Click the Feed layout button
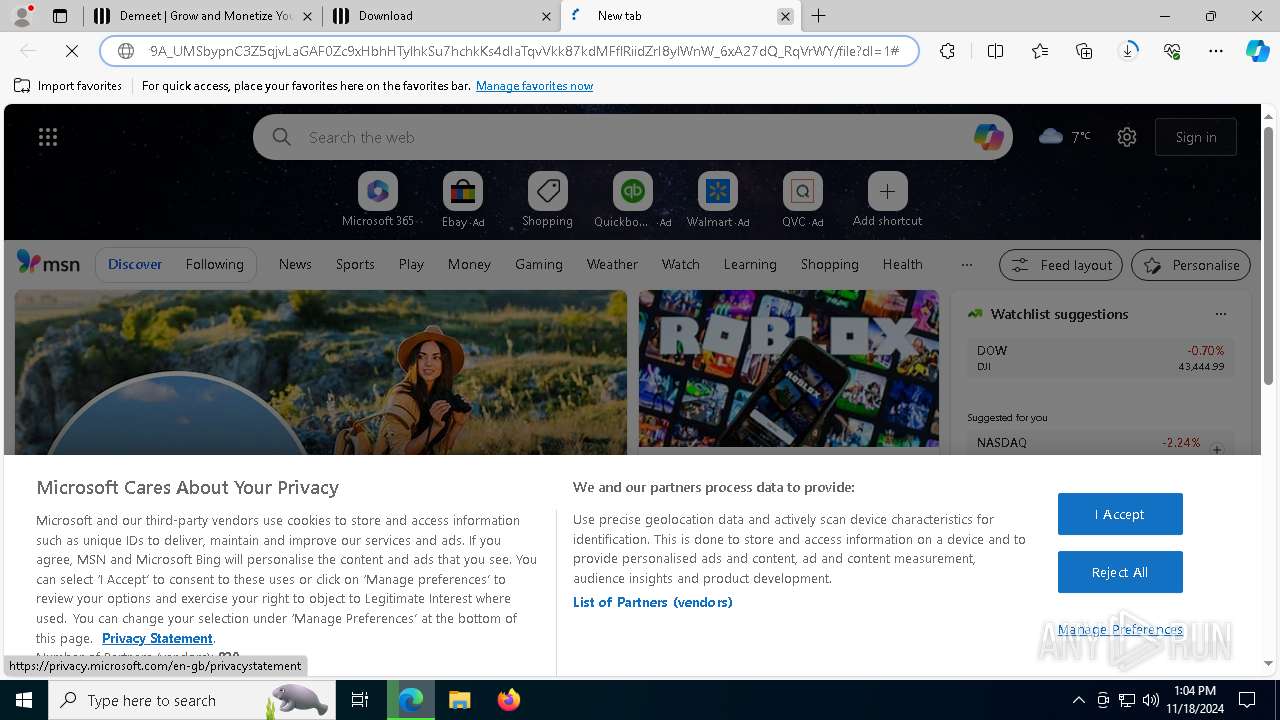 [1061, 265]
